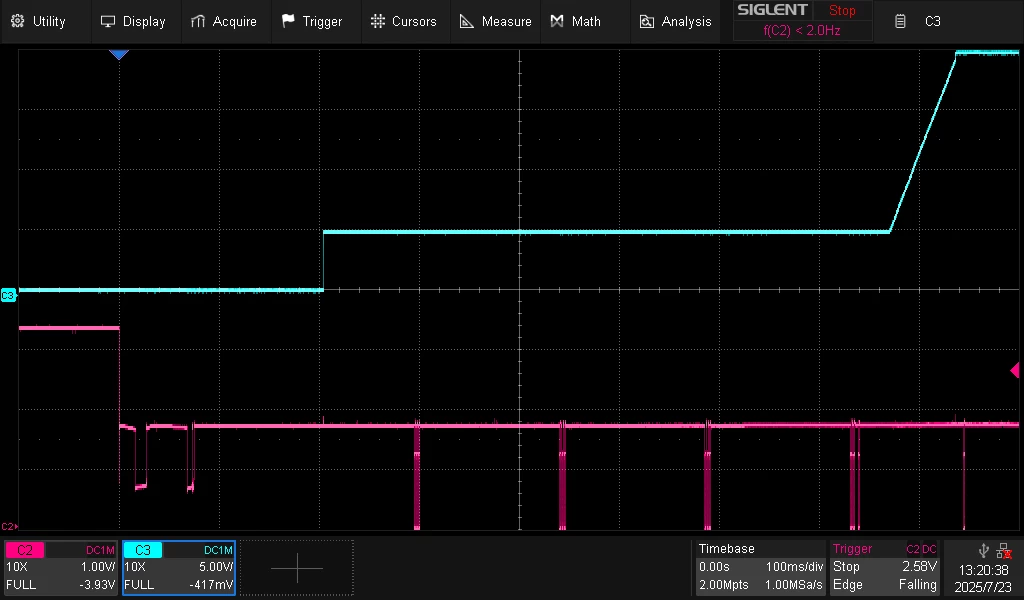The height and width of the screenshot is (600, 1024).
Task: Click the Display monitor icon
Action: [108, 22]
